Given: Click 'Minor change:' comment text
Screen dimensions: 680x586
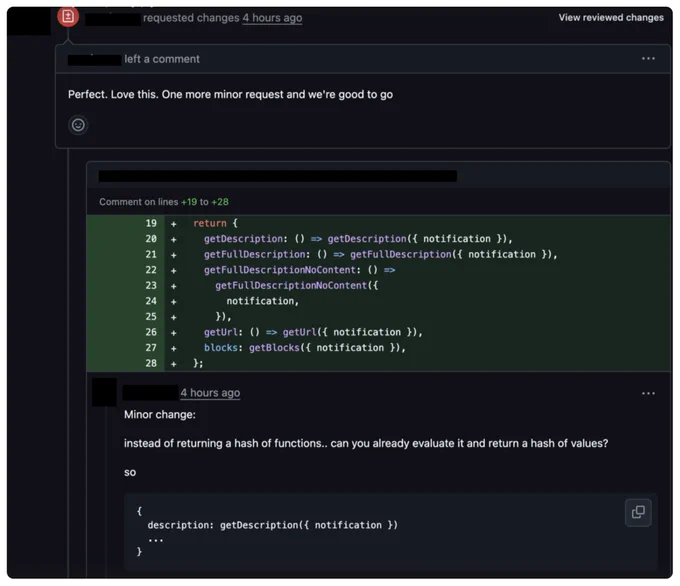Looking at the screenshot, I should pos(160,415).
